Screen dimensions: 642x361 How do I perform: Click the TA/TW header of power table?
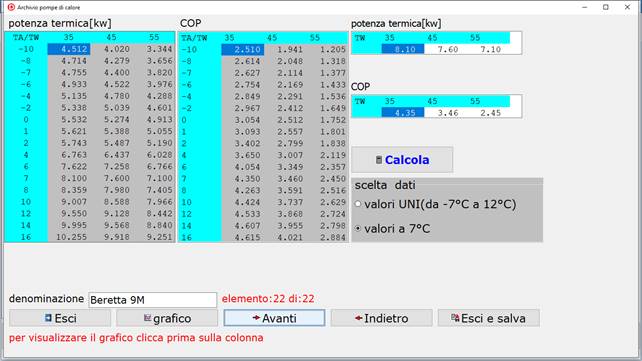26,37
